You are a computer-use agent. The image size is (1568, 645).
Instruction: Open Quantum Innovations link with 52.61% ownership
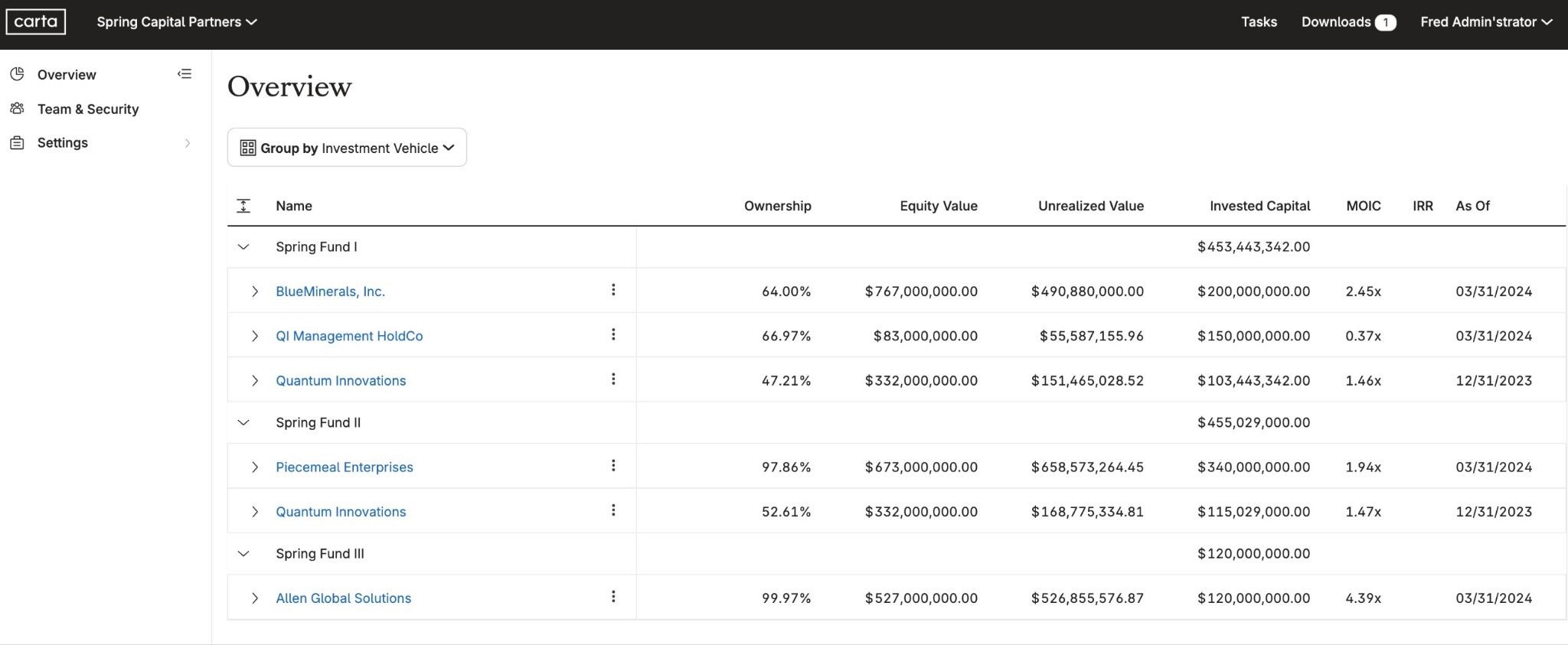[341, 512]
